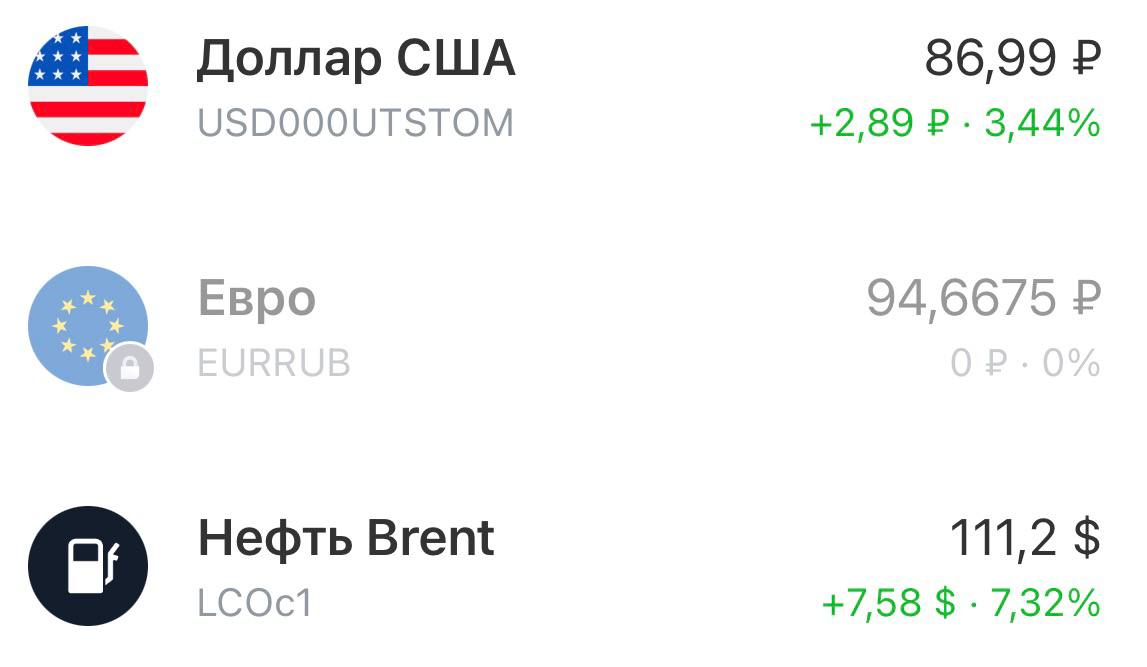Tap the 7,32% Brent percent change
Viewport: 1147px width, 667px height.
point(1045,603)
